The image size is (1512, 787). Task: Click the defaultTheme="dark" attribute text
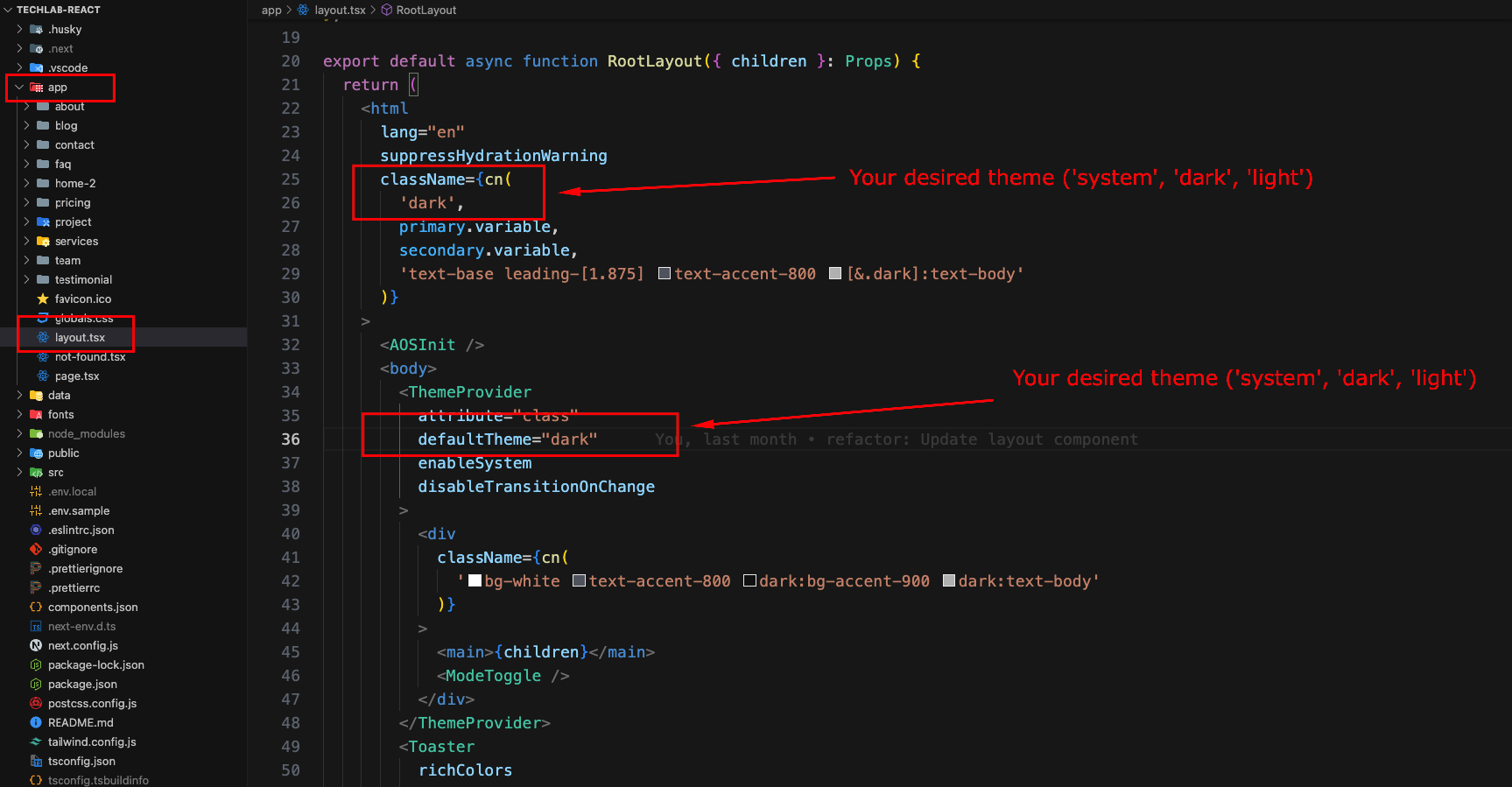coord(508,439)
